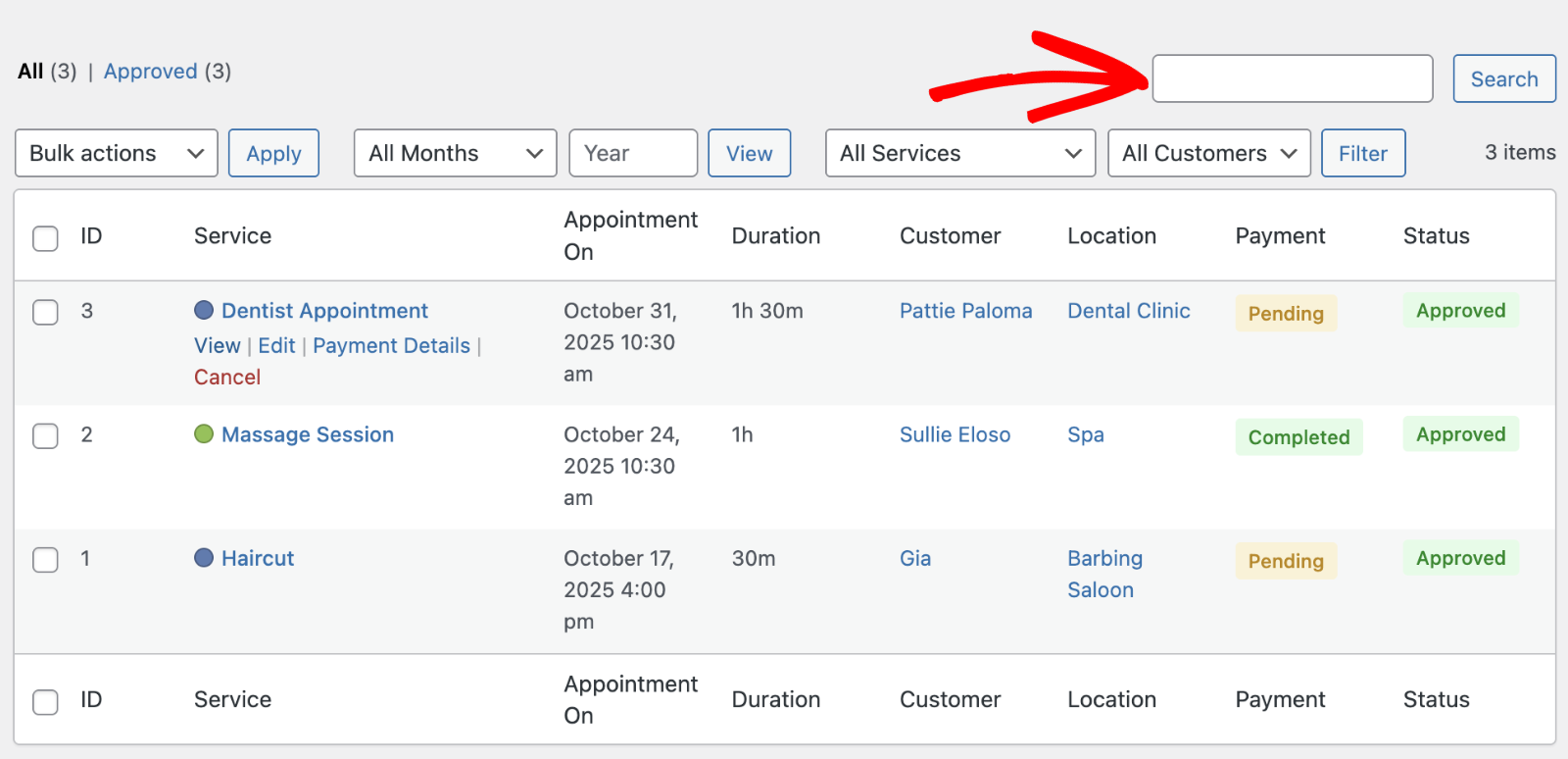1568x759 pixels.
Task: Click the top Payment column header
Action: tap(1280, 235)
